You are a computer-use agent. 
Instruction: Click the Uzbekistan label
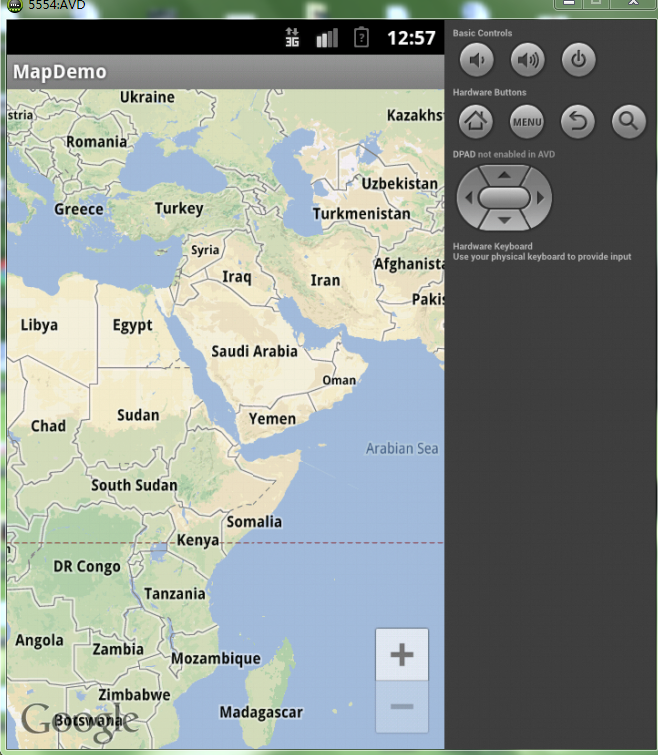(400, 184)
